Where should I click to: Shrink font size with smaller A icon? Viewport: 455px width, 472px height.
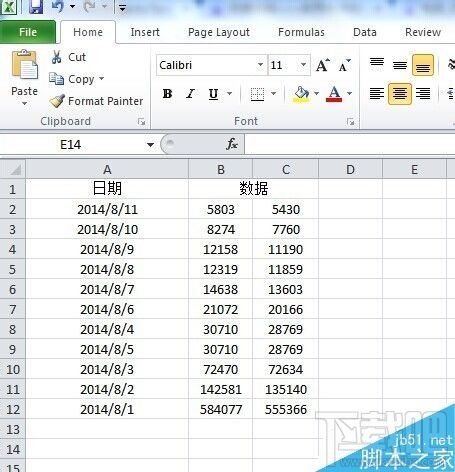click(344, 65)
